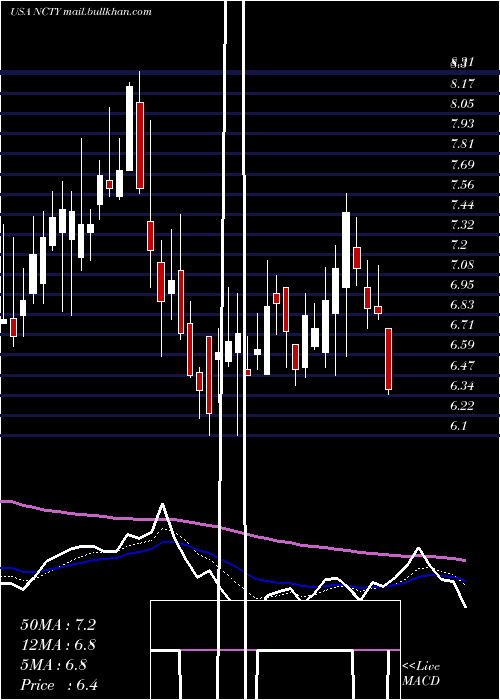The image size is (500, 700).
Task: Click the tallest white candlestick near the peak
Action: [129, 128]
